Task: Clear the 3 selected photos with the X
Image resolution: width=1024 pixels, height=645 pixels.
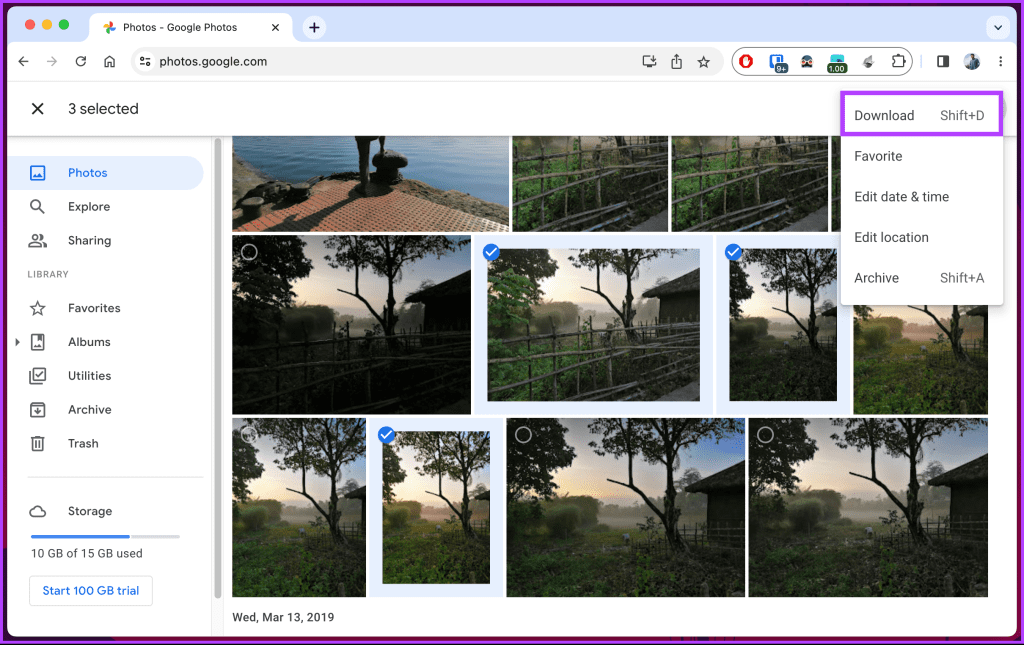Action: [x=37, y=108]
